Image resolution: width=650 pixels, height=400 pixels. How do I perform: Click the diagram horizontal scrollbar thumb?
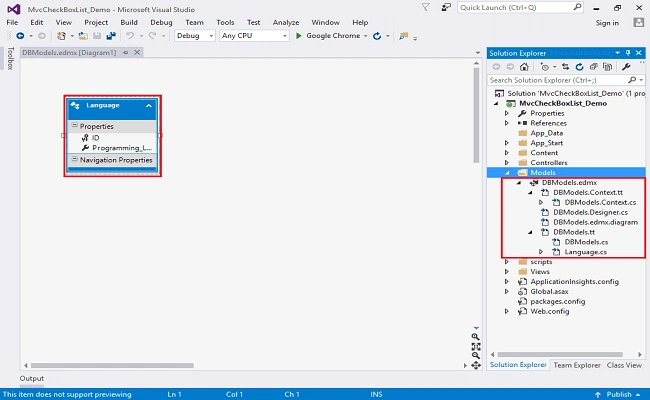pyautogui.click(x=112, y=366)
